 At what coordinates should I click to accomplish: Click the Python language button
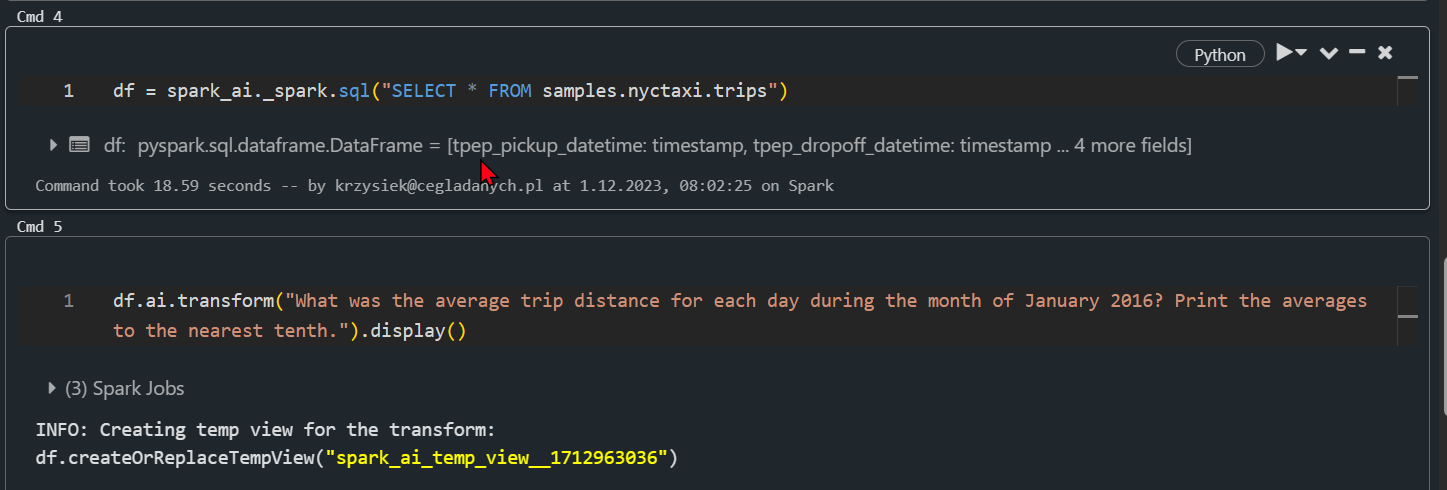coord(1219,55)
